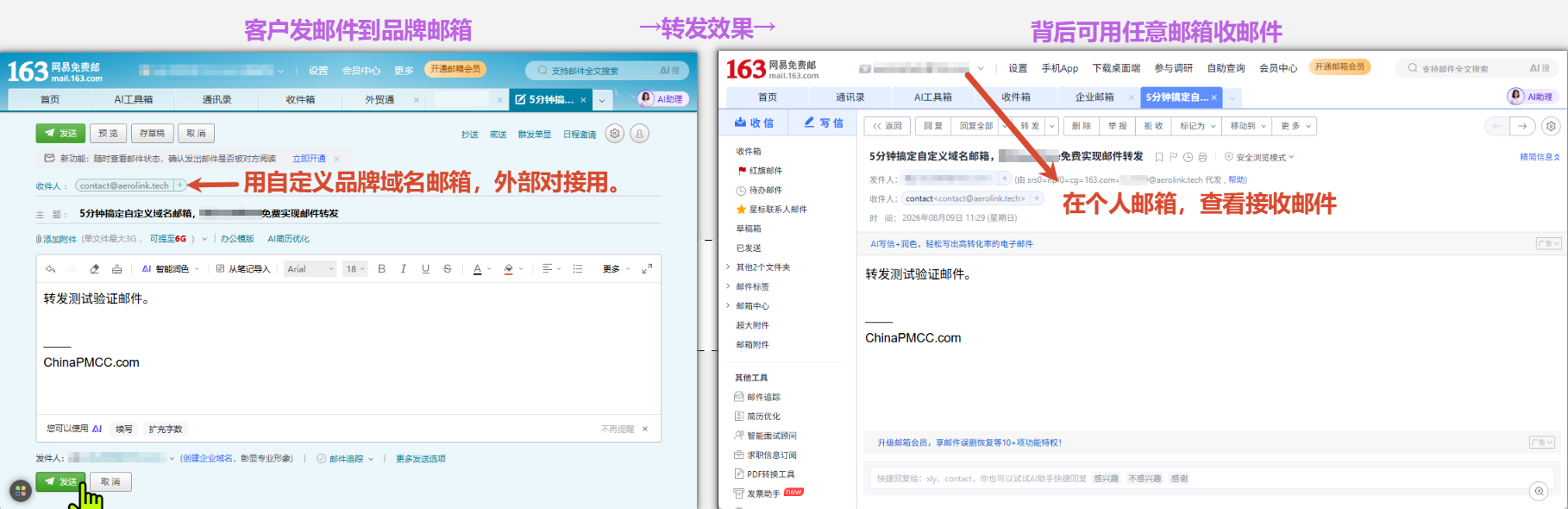
Task: Click clock reminder icon beside mail subject
Action: click(x=1188, y=157)
